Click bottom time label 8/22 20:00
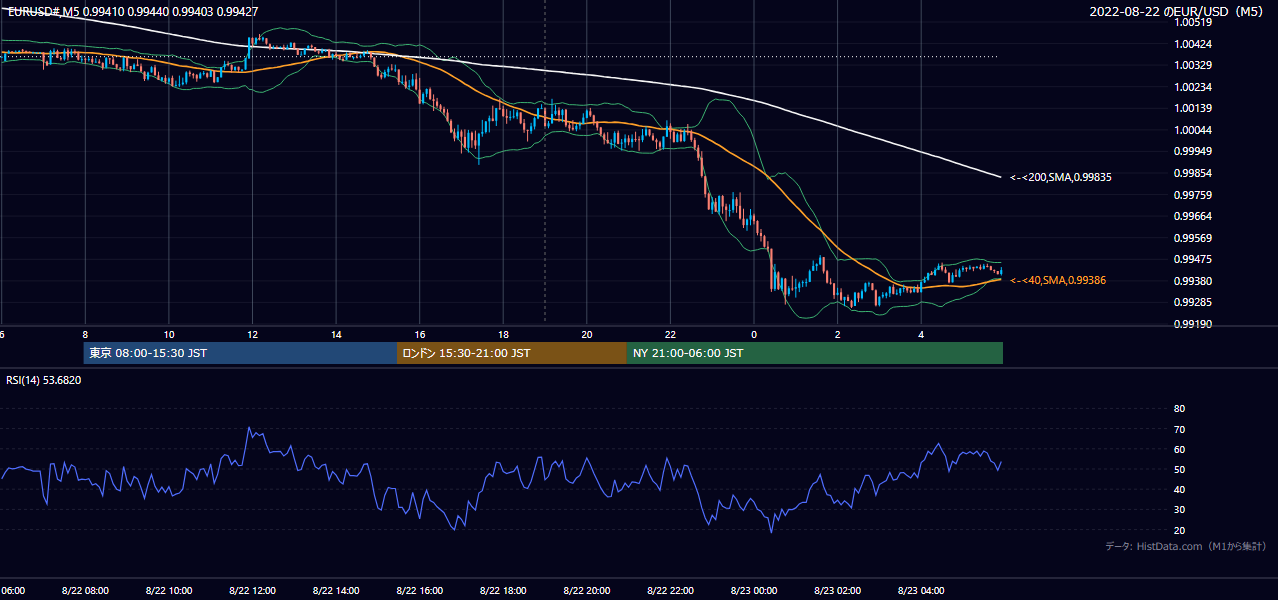This screenshot has width=1278, height=600. point(587,591)
